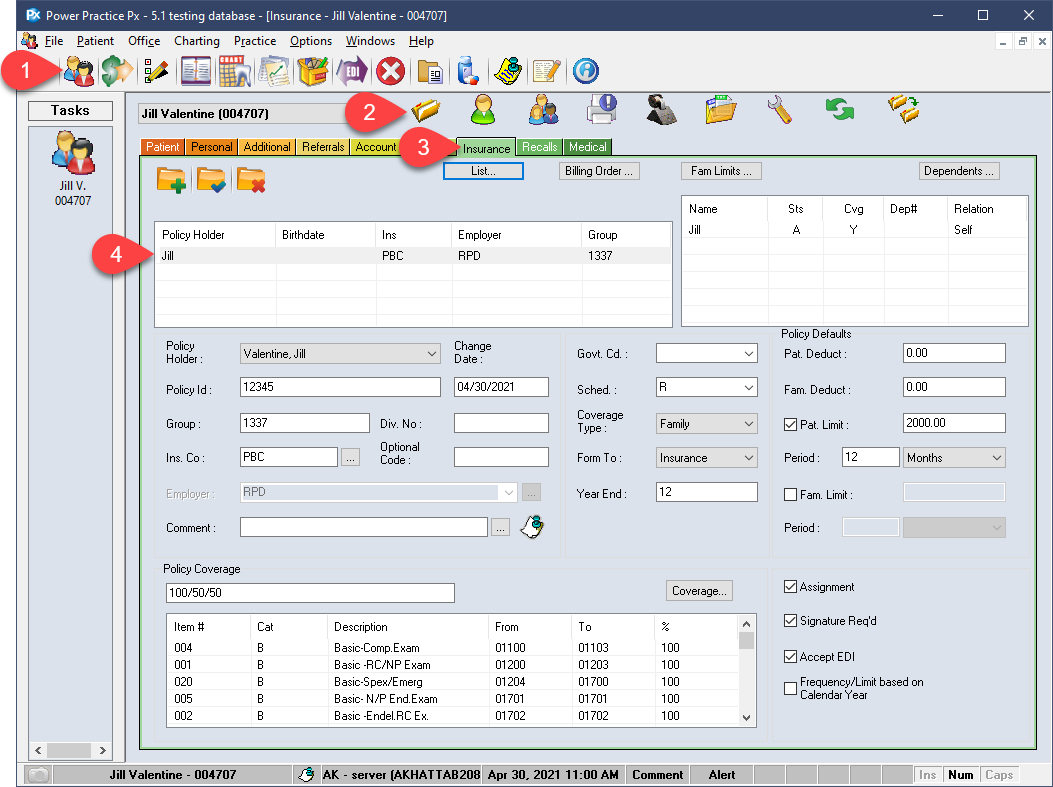
Task: Click the prescription bottle icon
Action: click(x=467, y=71)
